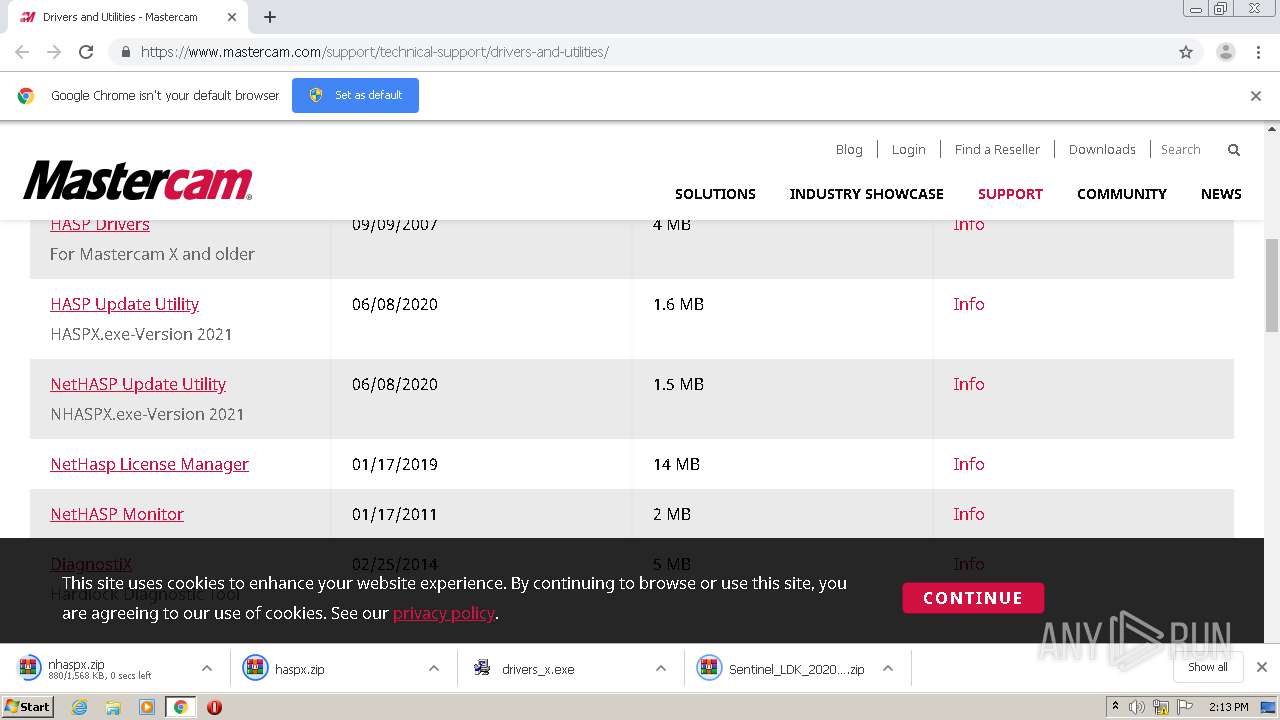
Task: Click the Chrome taskbar icon
Action: pos(180,707)
